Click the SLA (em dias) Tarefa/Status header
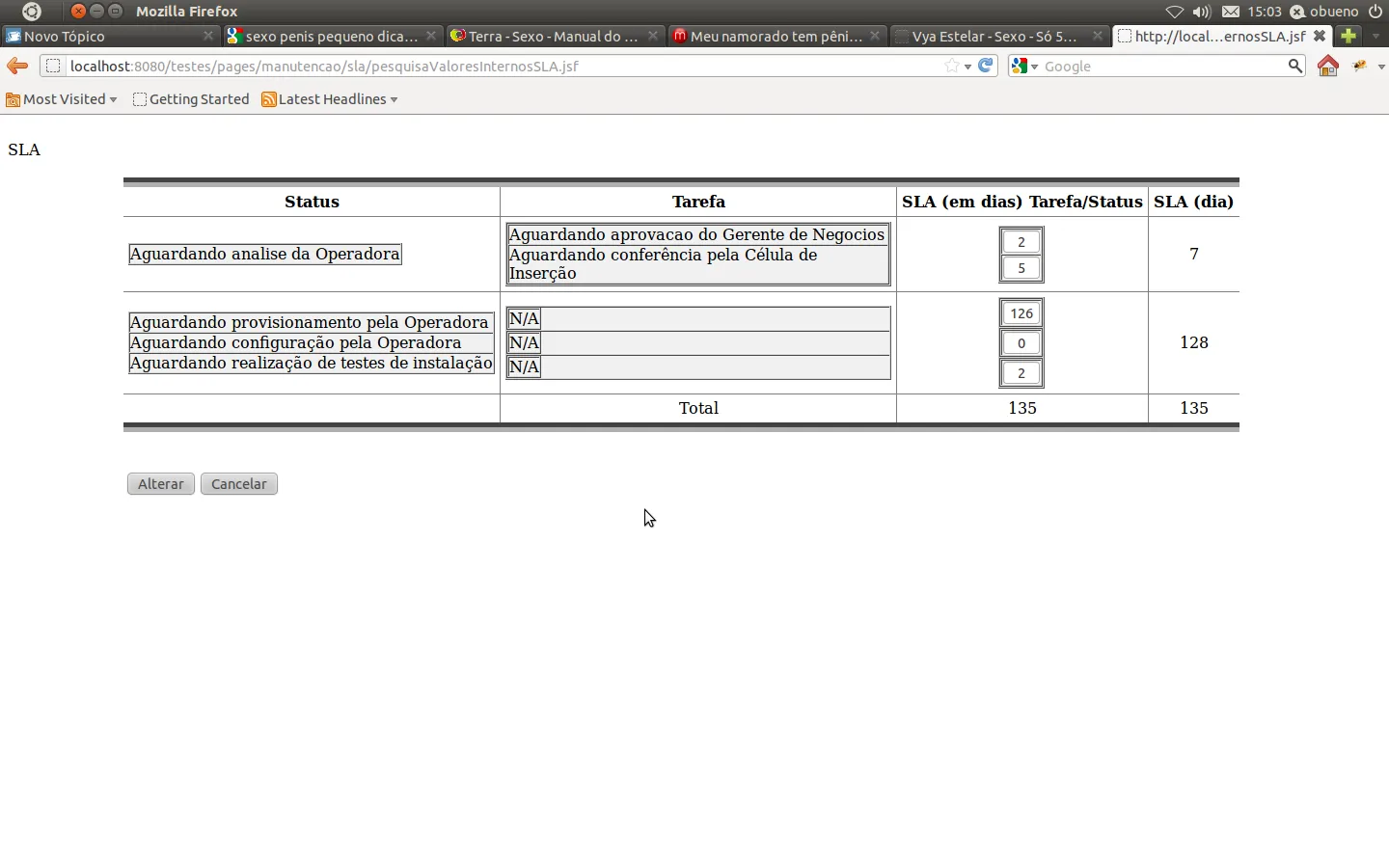This screenshot has width=1389, height=868. click(x=1022, y=202)
